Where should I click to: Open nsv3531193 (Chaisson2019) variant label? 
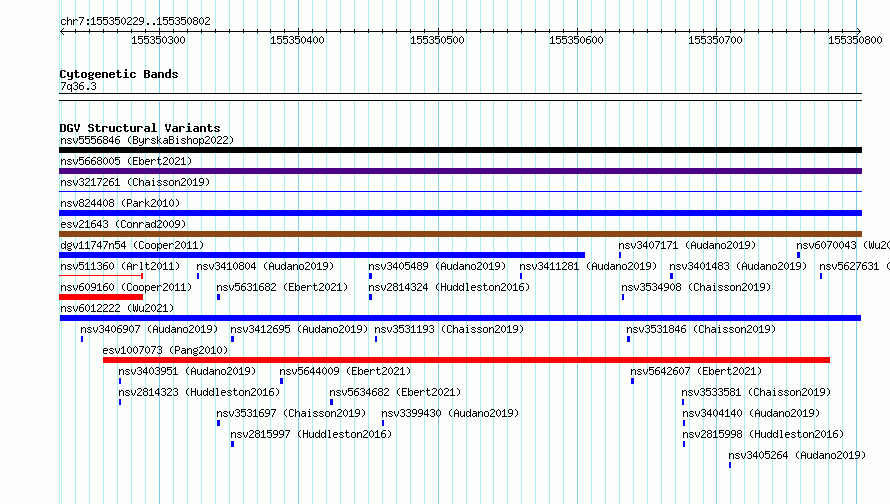click(449, 329)
